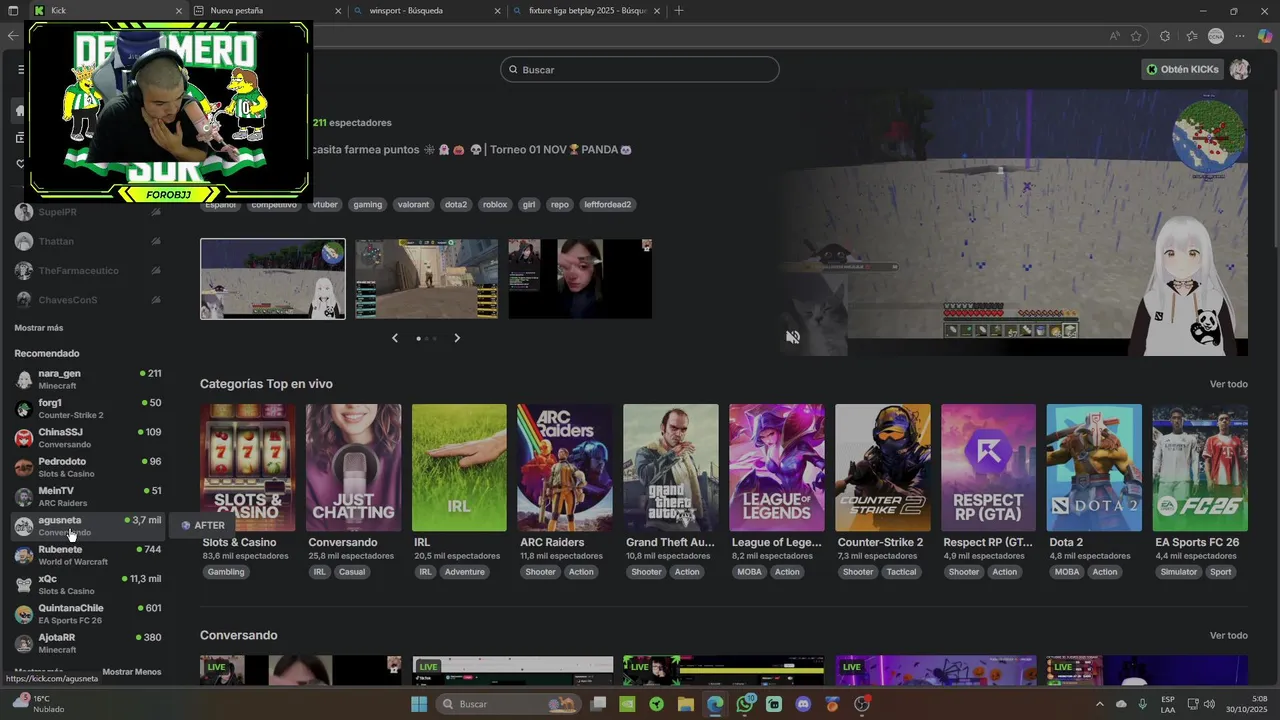
Task: Expand followed channels with Mostrar más
Action: (x=39, y=328)
